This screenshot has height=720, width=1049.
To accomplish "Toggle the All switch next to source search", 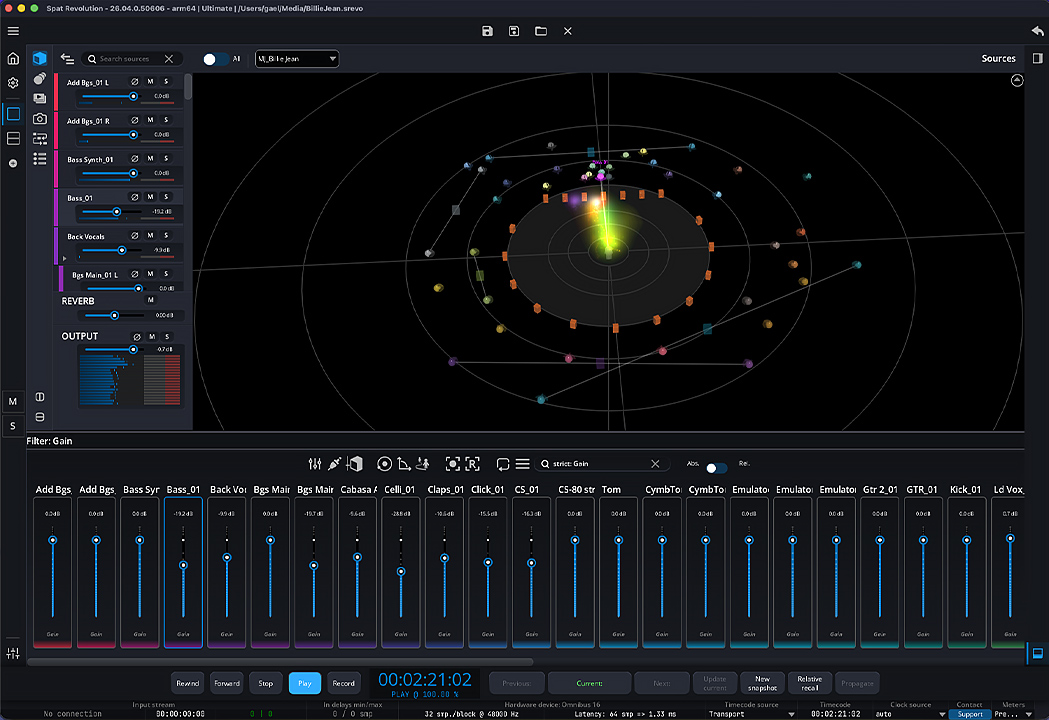I will 214,59.
